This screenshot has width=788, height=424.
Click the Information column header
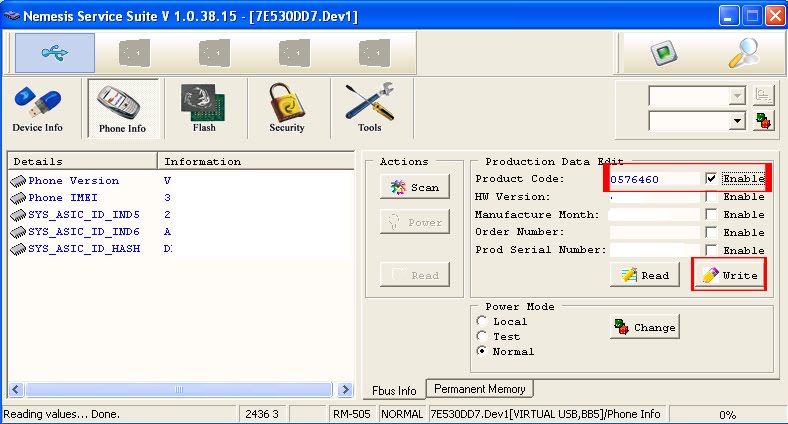[x=256, y=161]
